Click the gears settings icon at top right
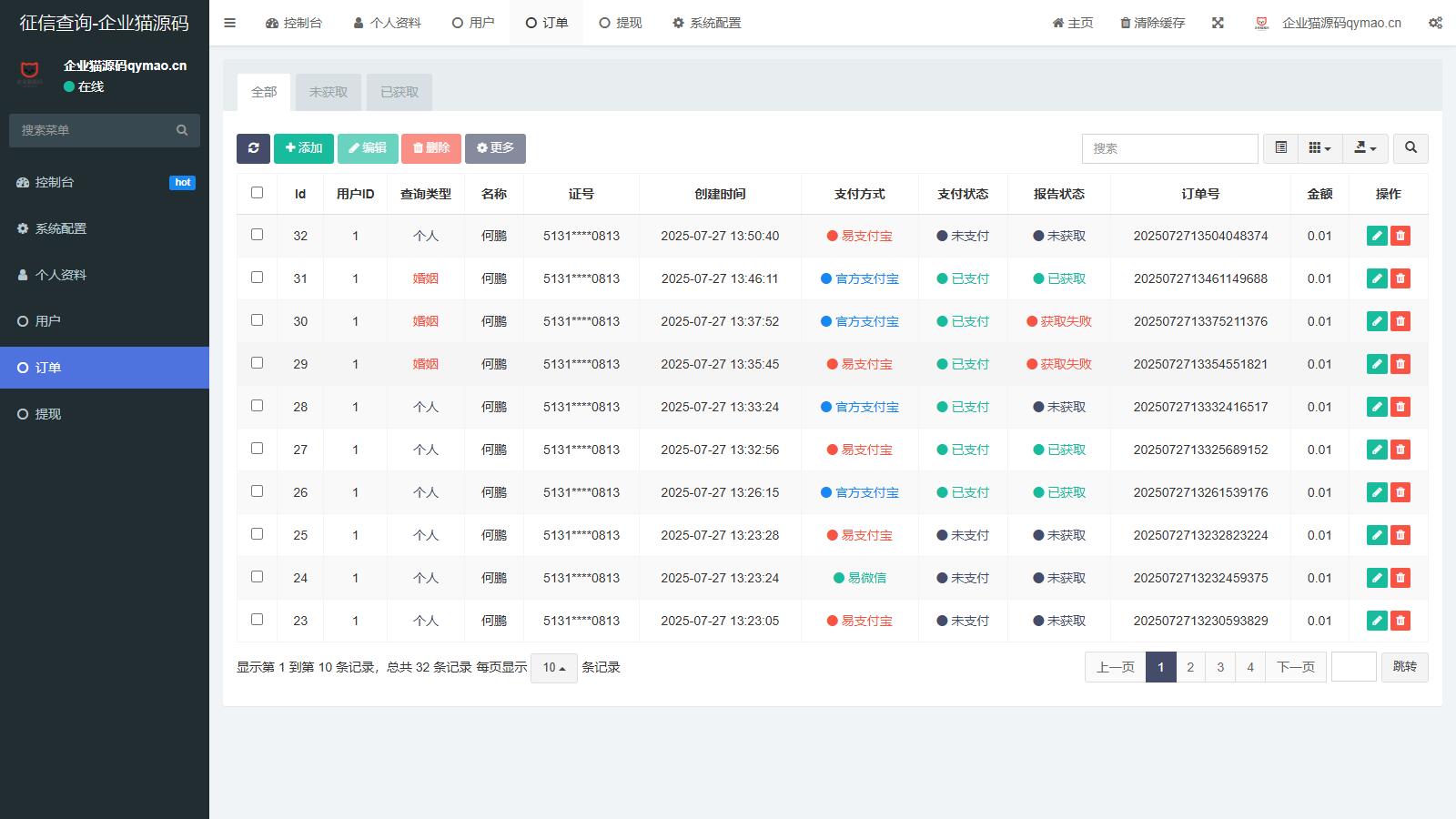The width and height of the screenshot is (1456, 819). pos(1435,23)
